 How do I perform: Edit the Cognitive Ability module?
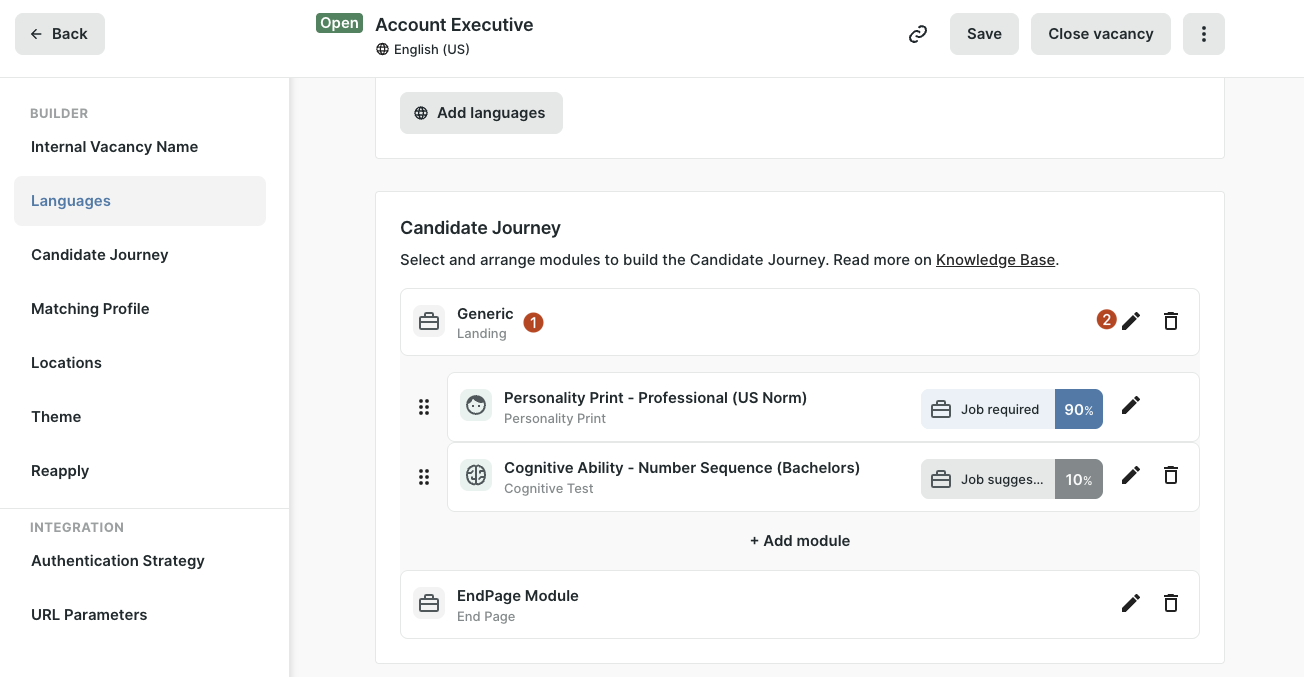click(1130, 476)
